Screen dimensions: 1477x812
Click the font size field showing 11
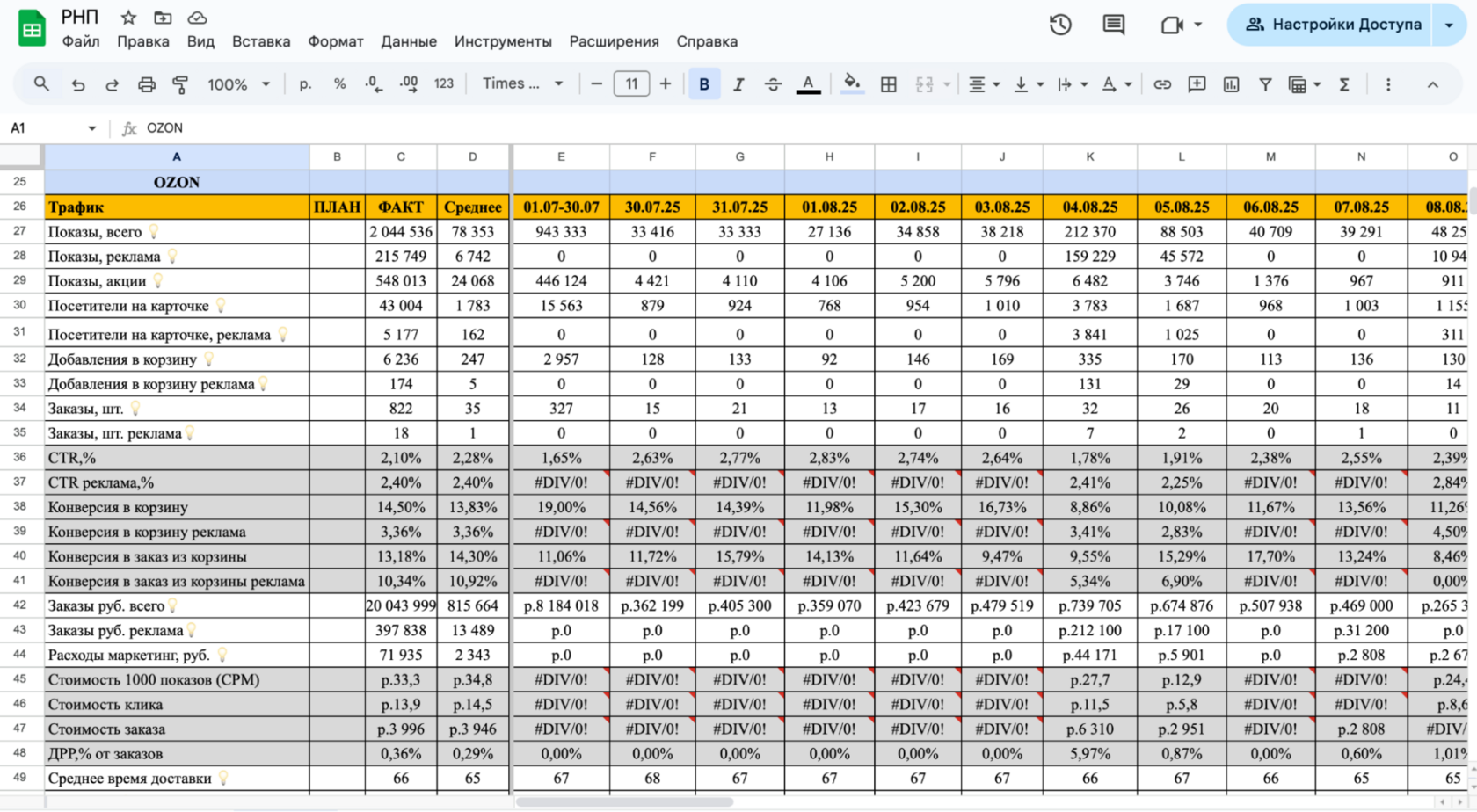click(631, 84)
